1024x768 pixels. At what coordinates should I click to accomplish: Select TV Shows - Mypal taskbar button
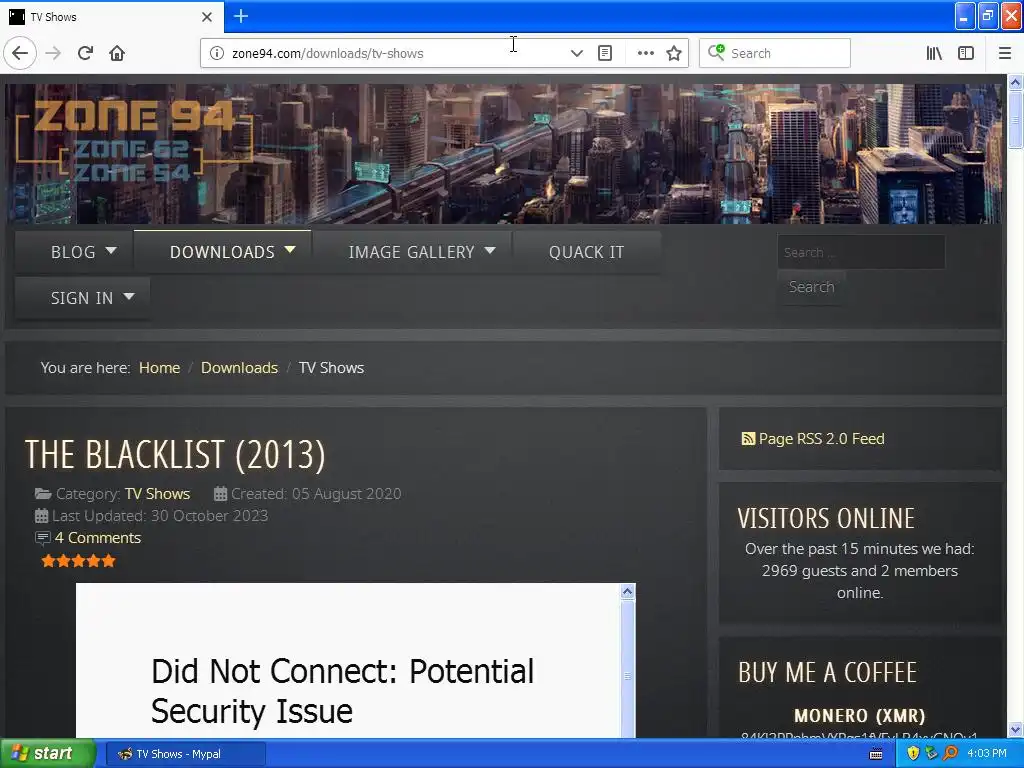(185, 754)
